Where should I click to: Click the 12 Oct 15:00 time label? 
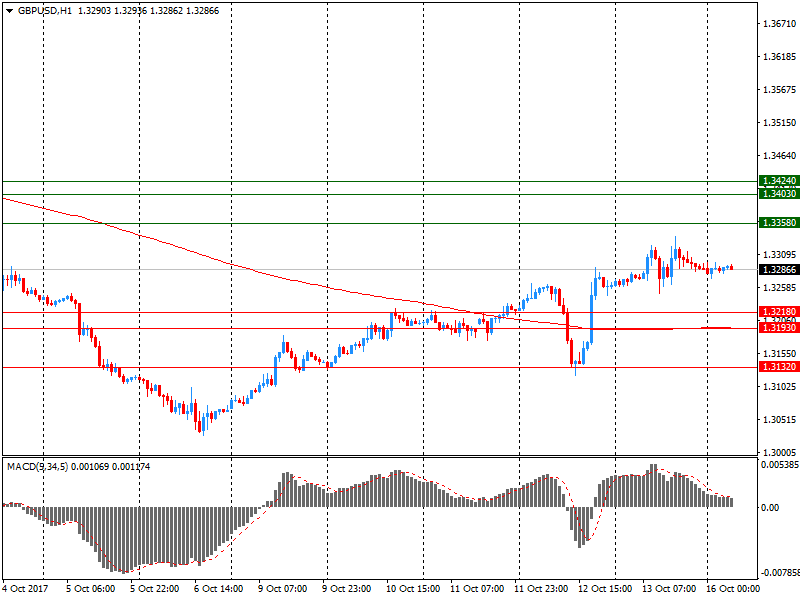click(x=605, y=589)
